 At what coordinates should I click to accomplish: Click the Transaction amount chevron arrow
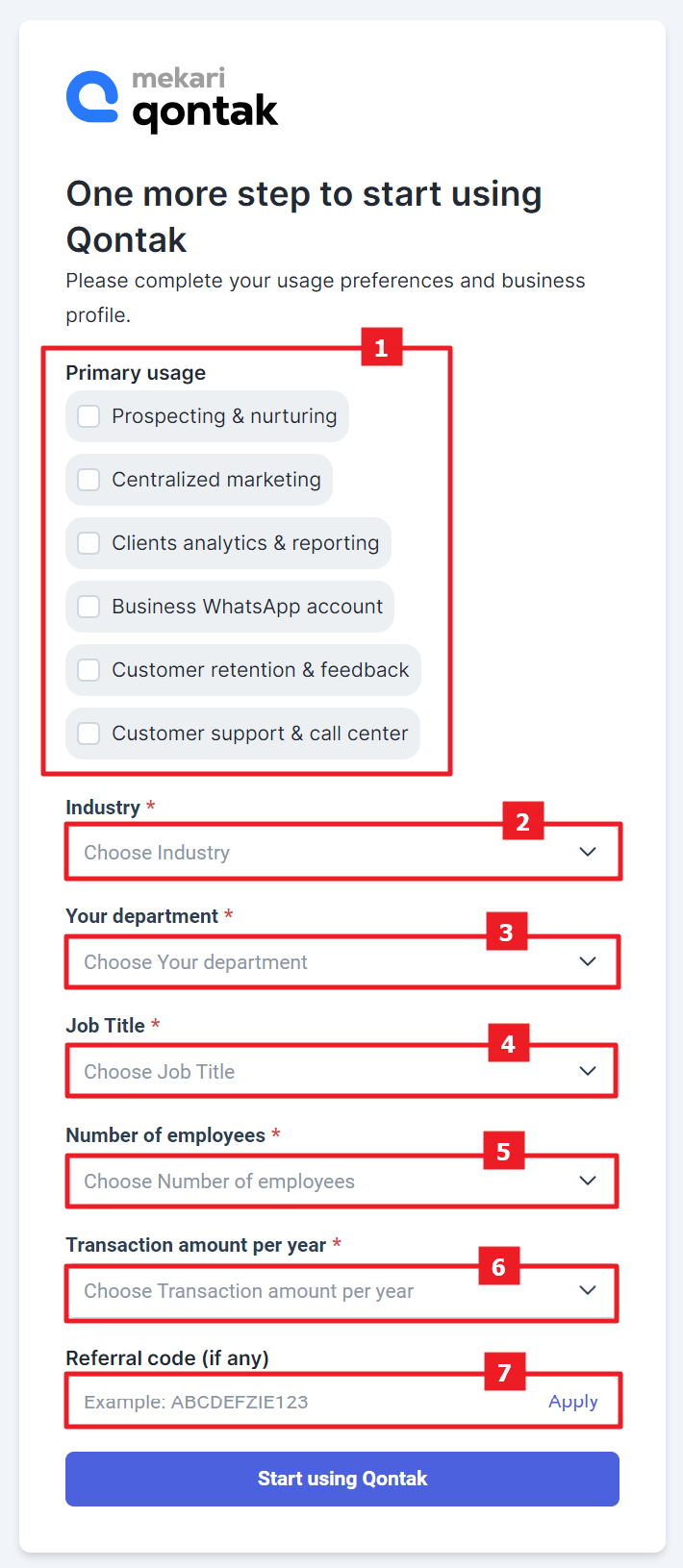pos(588,1290)
